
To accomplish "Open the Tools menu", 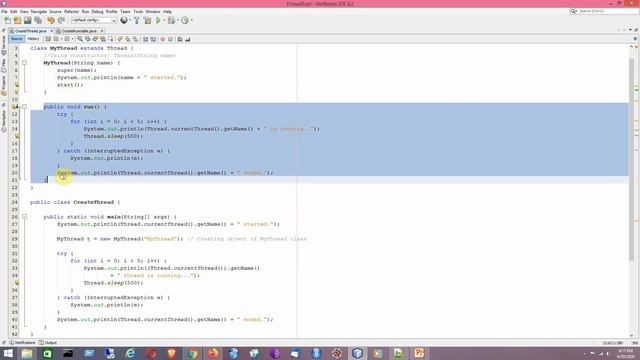I will click(x=138, y=11).
